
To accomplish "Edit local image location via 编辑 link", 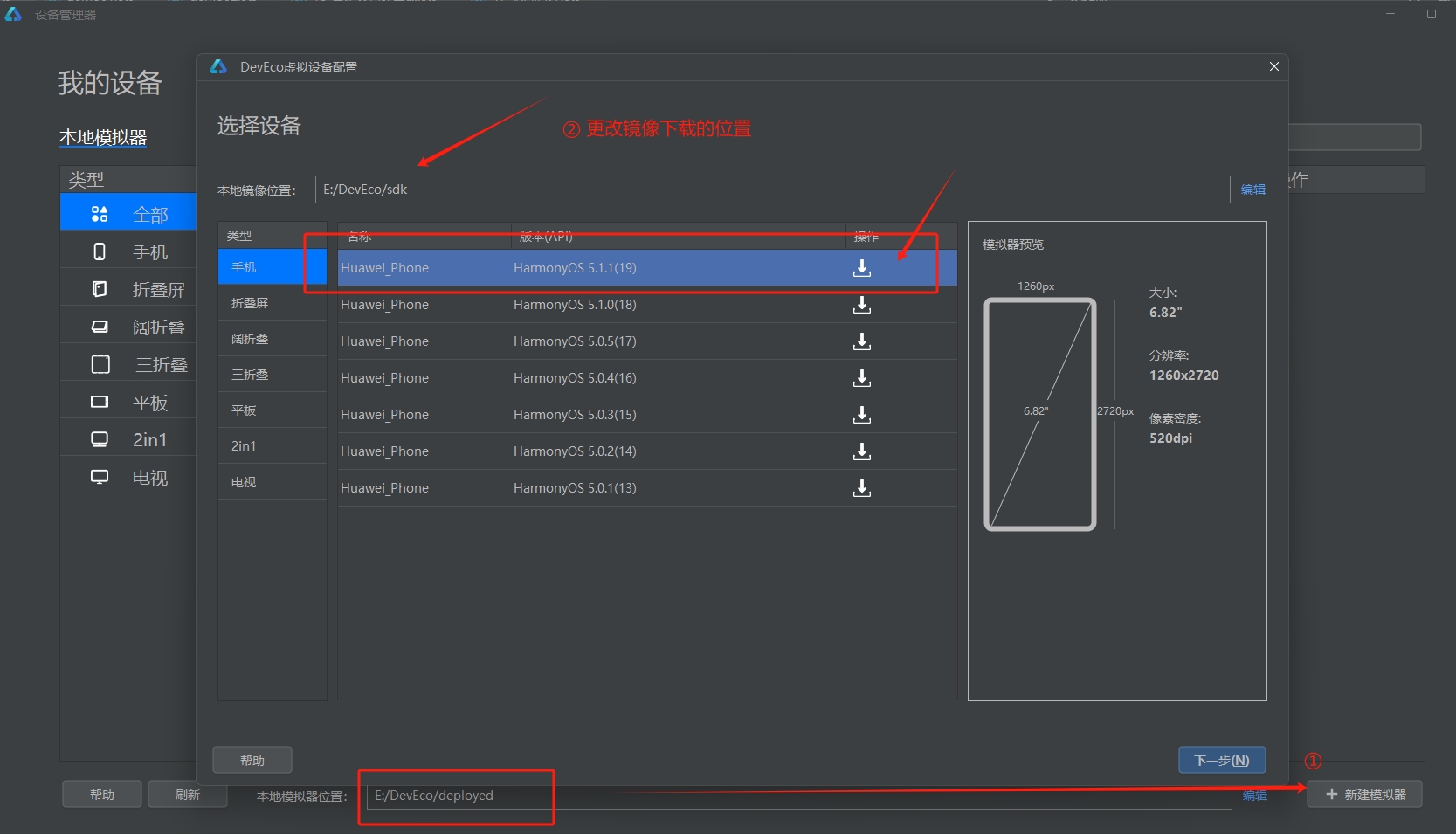I will 1252,190.
